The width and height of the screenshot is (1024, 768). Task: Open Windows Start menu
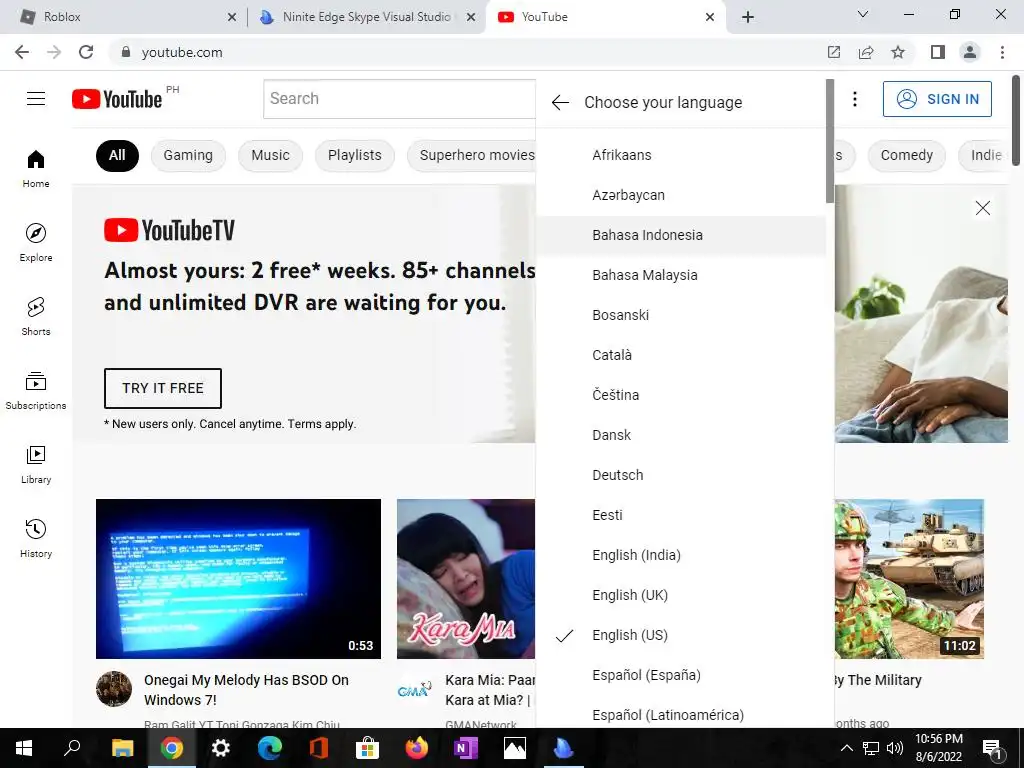pyautogui.click(x=24, y=748)
